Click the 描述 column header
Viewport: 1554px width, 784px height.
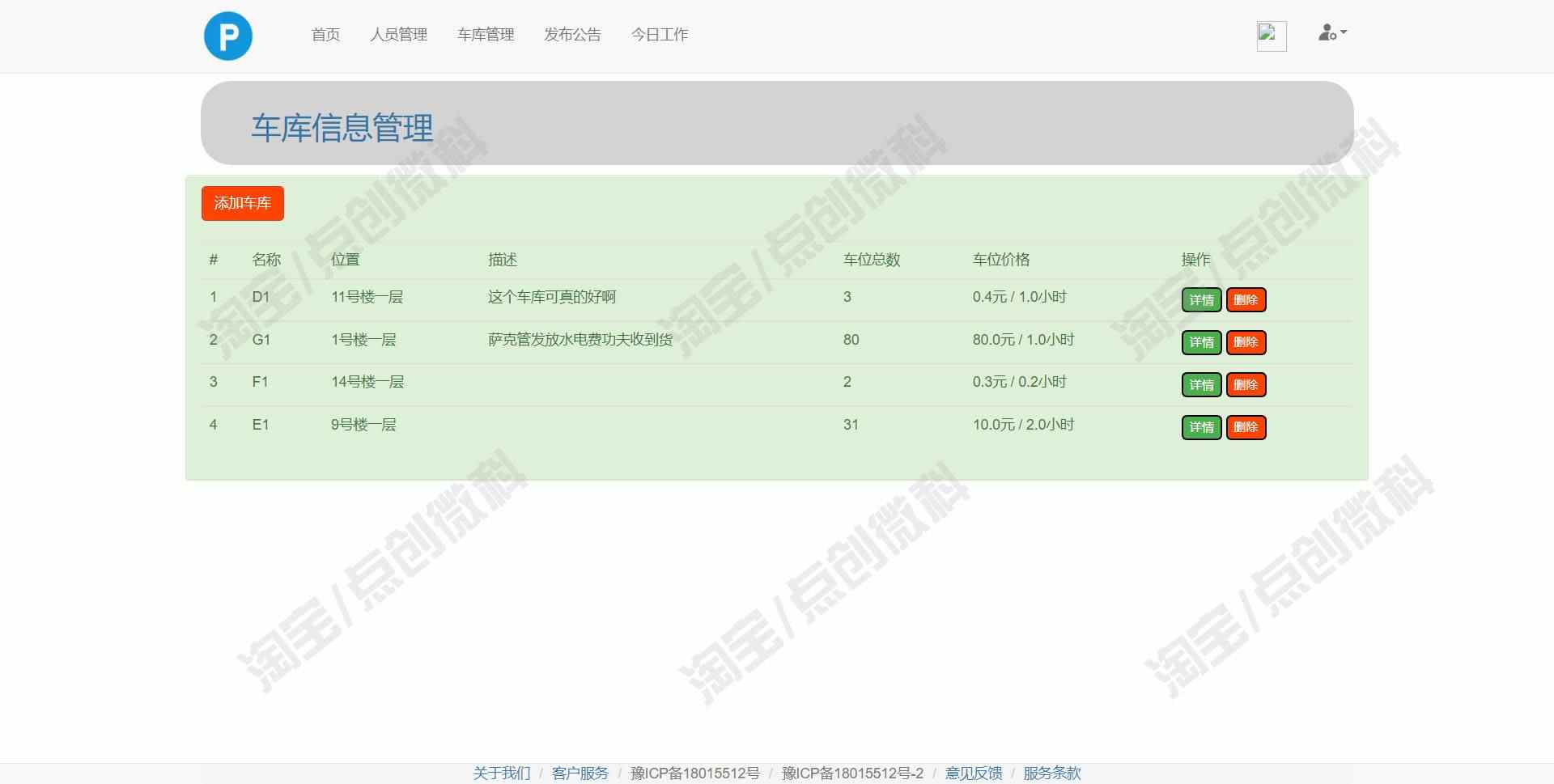[x=503, y=260]
